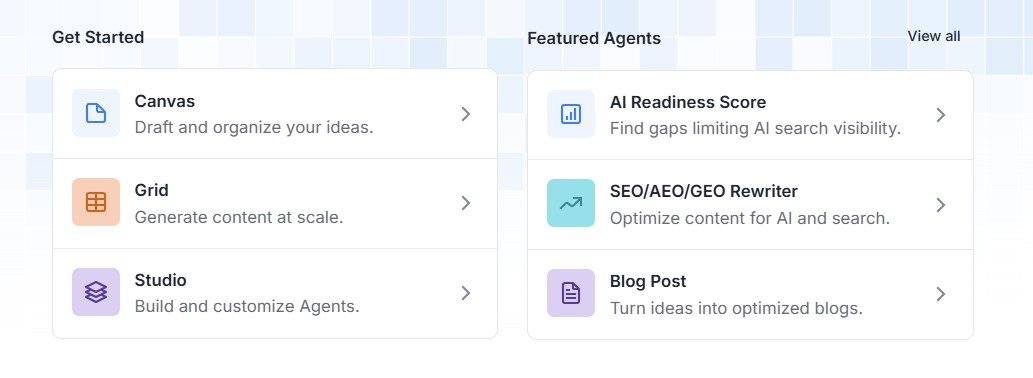
Task: Click 'Find gaps limiting AI search visibility' text
Action: coord(755,128)
